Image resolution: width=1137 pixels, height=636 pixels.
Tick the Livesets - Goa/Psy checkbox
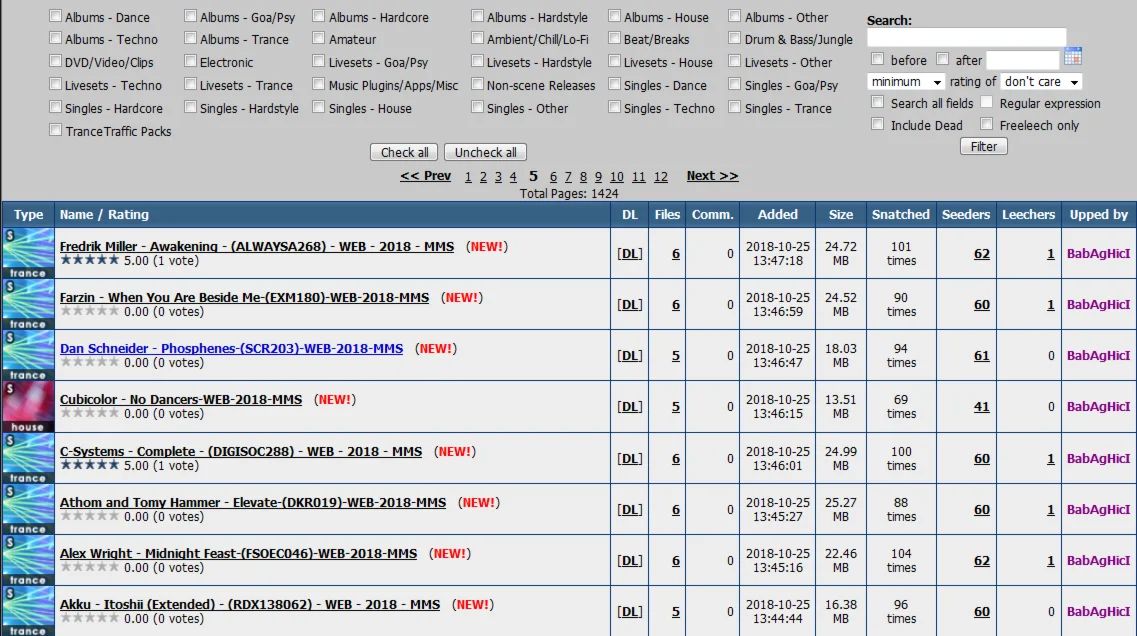[318, 61]
